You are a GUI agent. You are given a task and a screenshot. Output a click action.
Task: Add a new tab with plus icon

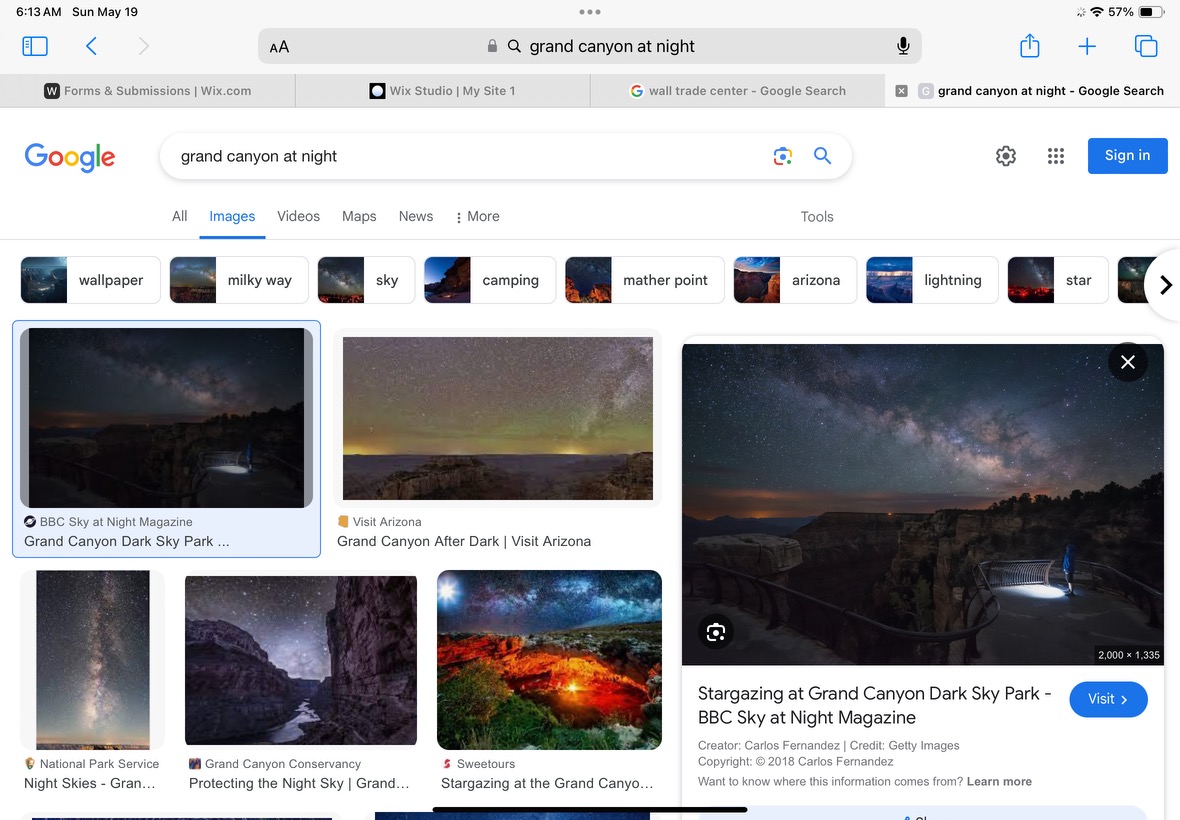click(1087, 47)
